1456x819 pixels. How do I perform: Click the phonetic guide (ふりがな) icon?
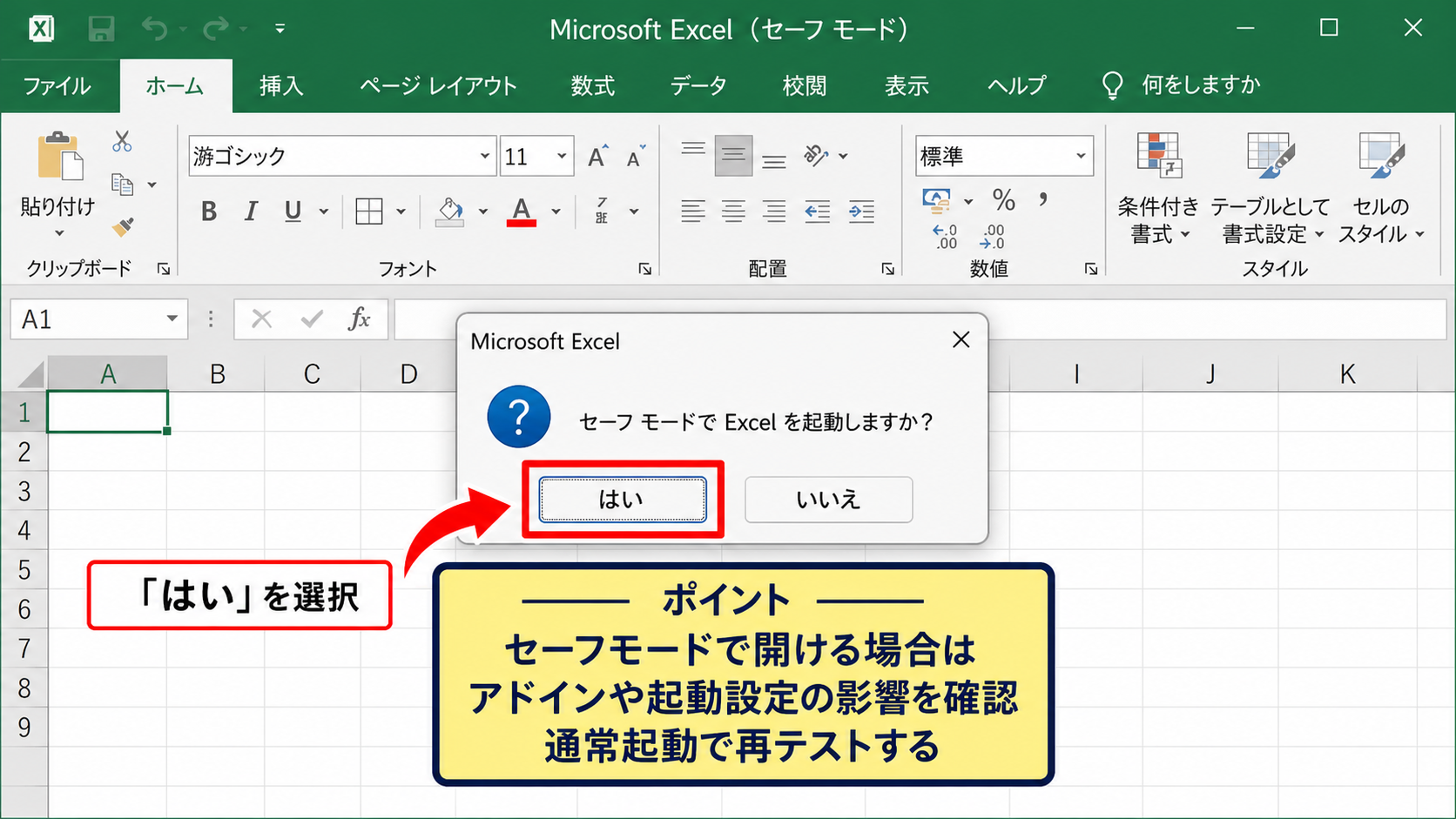[602, 211]
